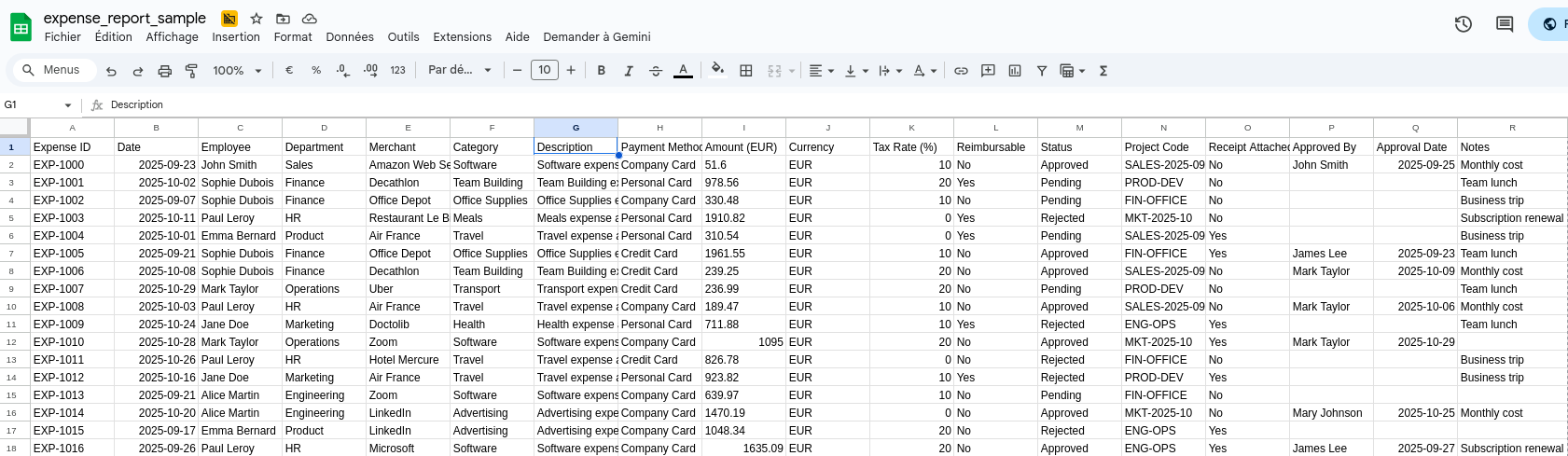Toggle bold formatting
Viewport: 1568px width, 456px height.
point(602,70)
